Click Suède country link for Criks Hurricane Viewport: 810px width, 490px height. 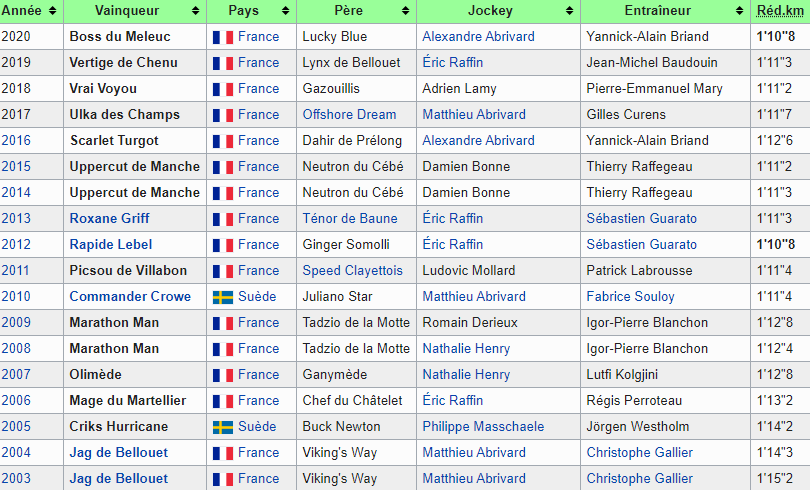pyautogui.click(x=257, y=427)
